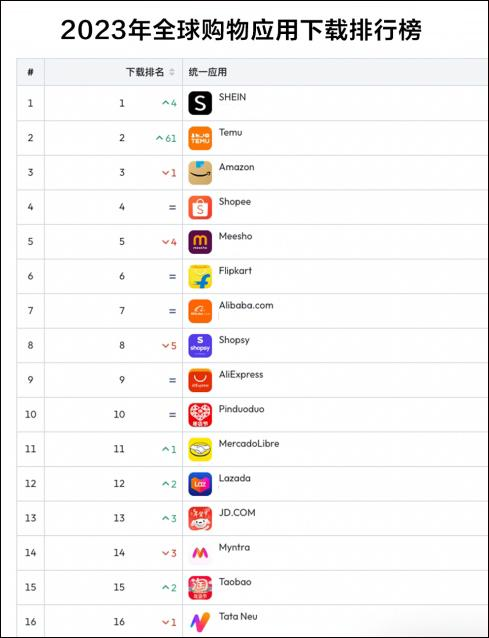The height and width of the screenshot is (638, 489).
Task: Click the Tata Neu app icon
Action: coord(200,622)
